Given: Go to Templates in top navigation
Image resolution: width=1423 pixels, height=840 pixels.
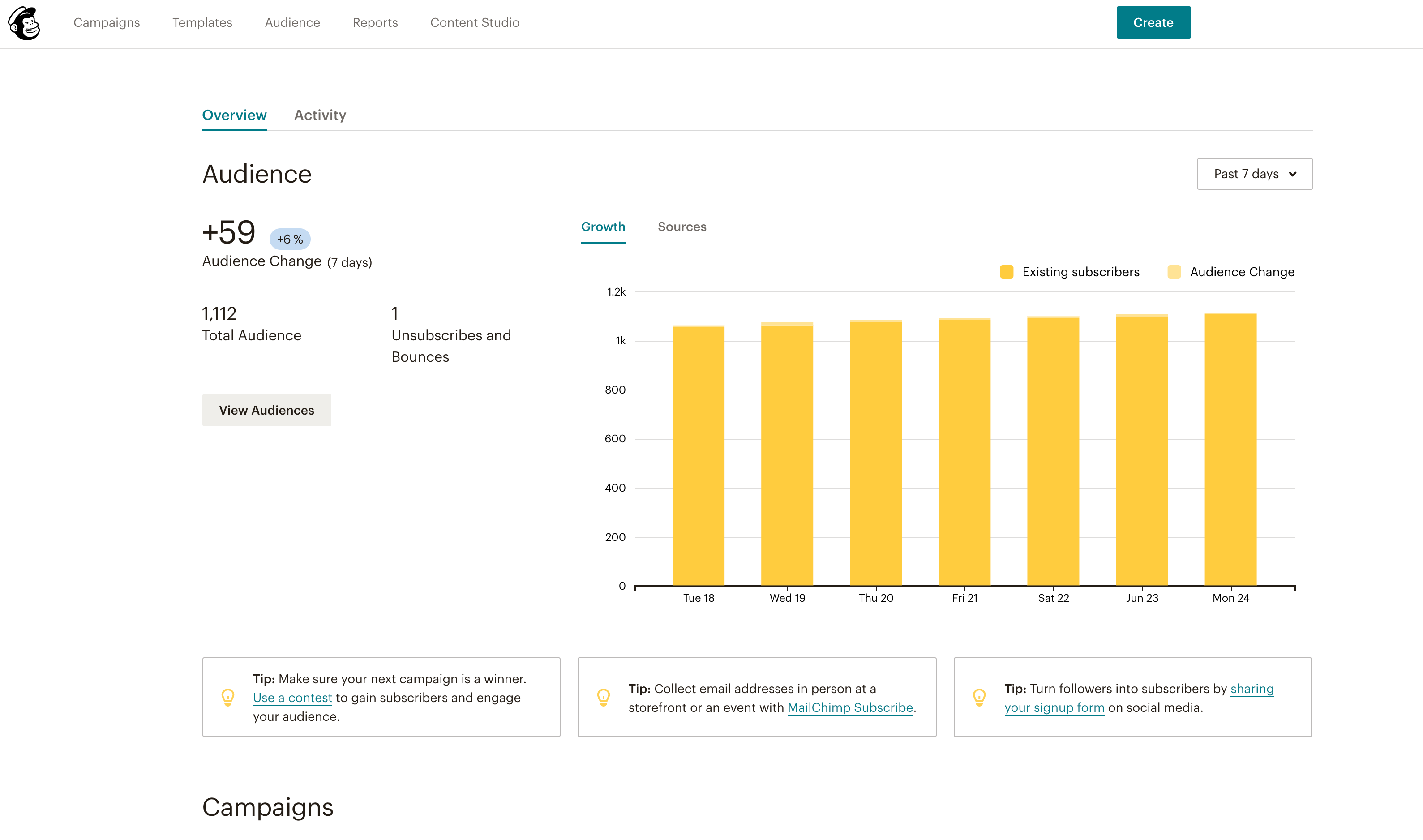Looking at the screenshot, I should pos(202,23).
